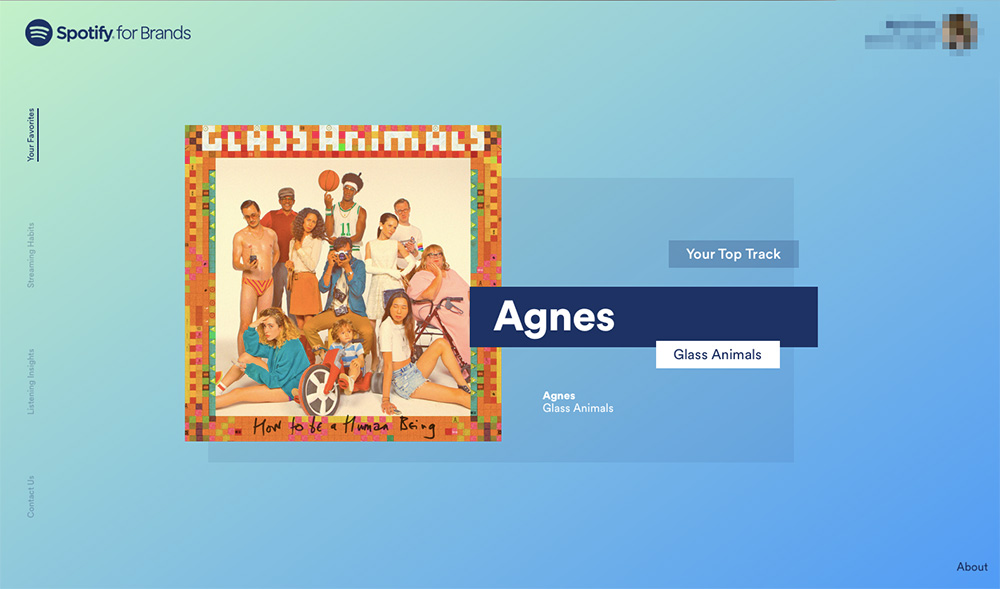The width and height of the screenshot is (1000, 589).
Task: Click the Your Top Track label
Action: [733, 254]
